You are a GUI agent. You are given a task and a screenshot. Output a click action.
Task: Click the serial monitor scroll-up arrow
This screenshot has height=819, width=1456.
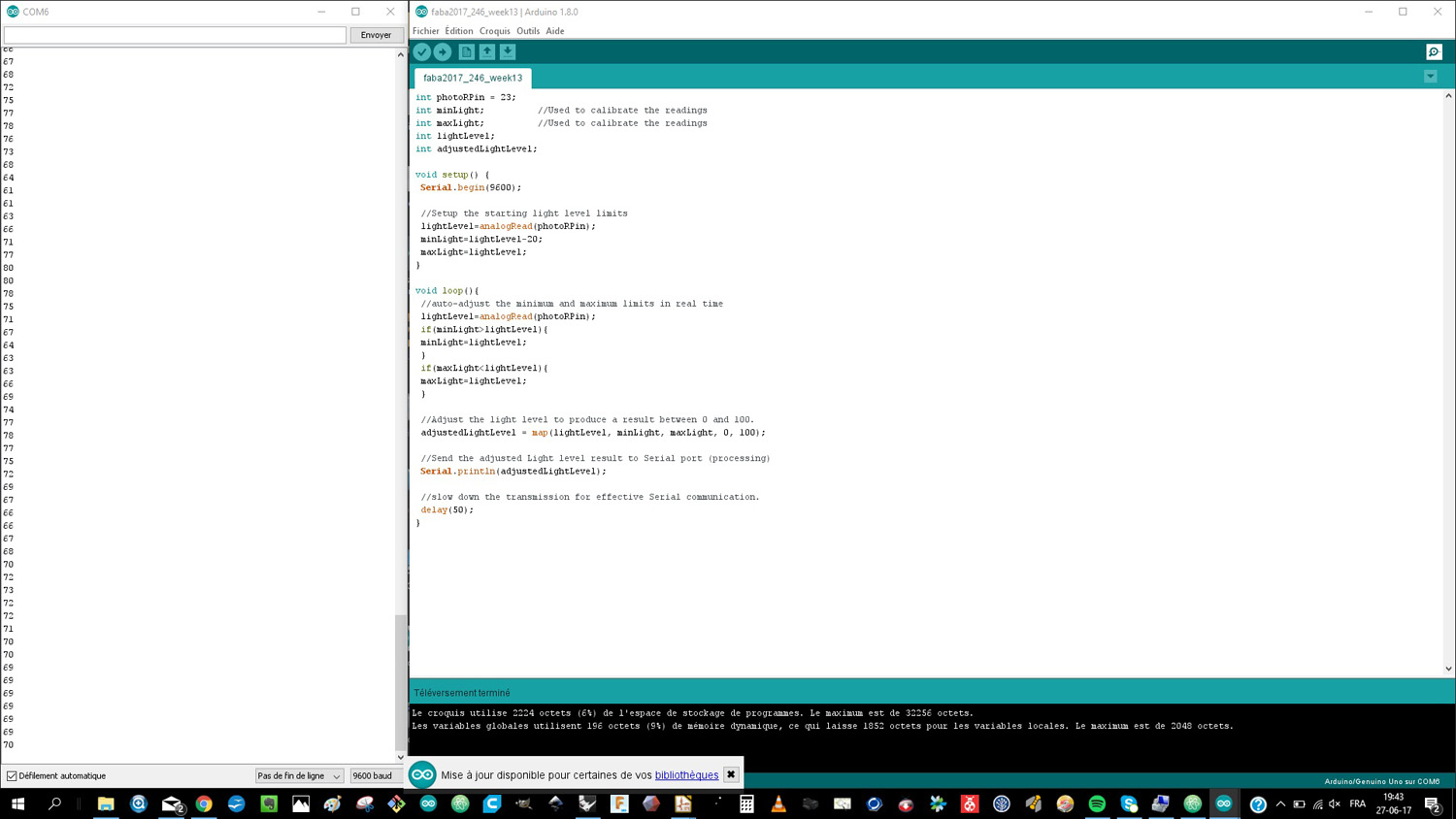pos(401,55)
